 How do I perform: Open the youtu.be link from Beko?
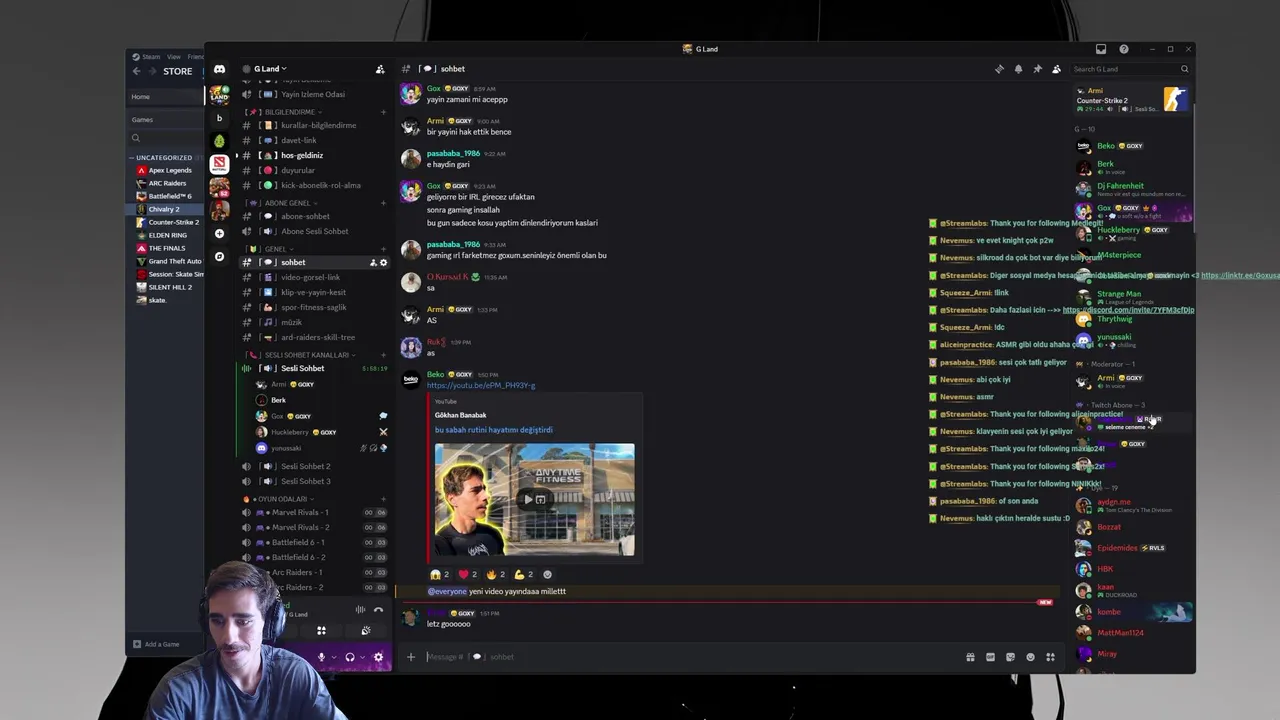pyautogui.click(x=481, y=385)
